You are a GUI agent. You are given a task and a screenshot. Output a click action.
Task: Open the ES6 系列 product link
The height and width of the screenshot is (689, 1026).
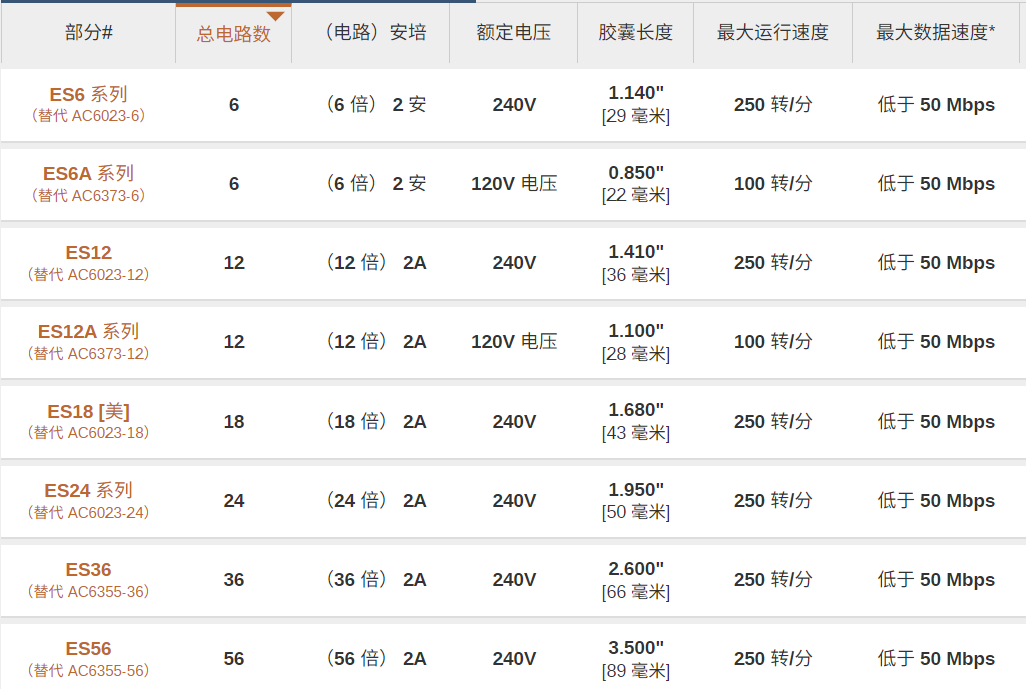click(x=88, y=94)
